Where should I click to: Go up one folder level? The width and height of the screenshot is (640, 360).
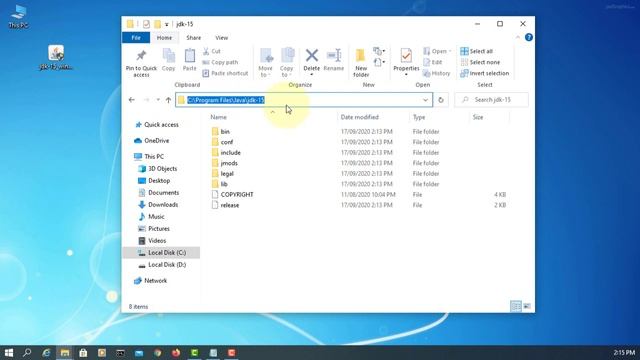pos(168,100)
